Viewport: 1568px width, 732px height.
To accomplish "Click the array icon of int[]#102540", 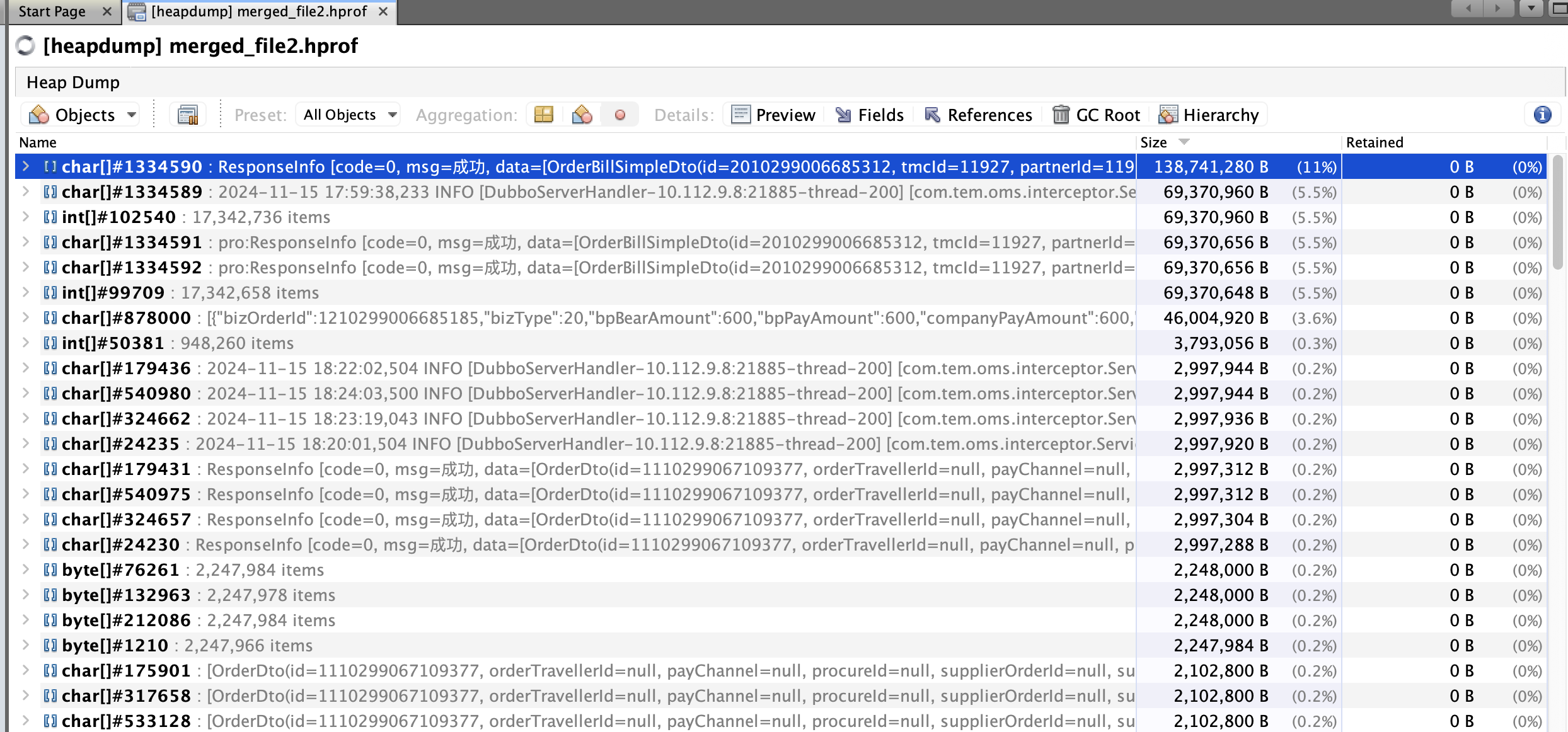I will [x=50, y=217].
